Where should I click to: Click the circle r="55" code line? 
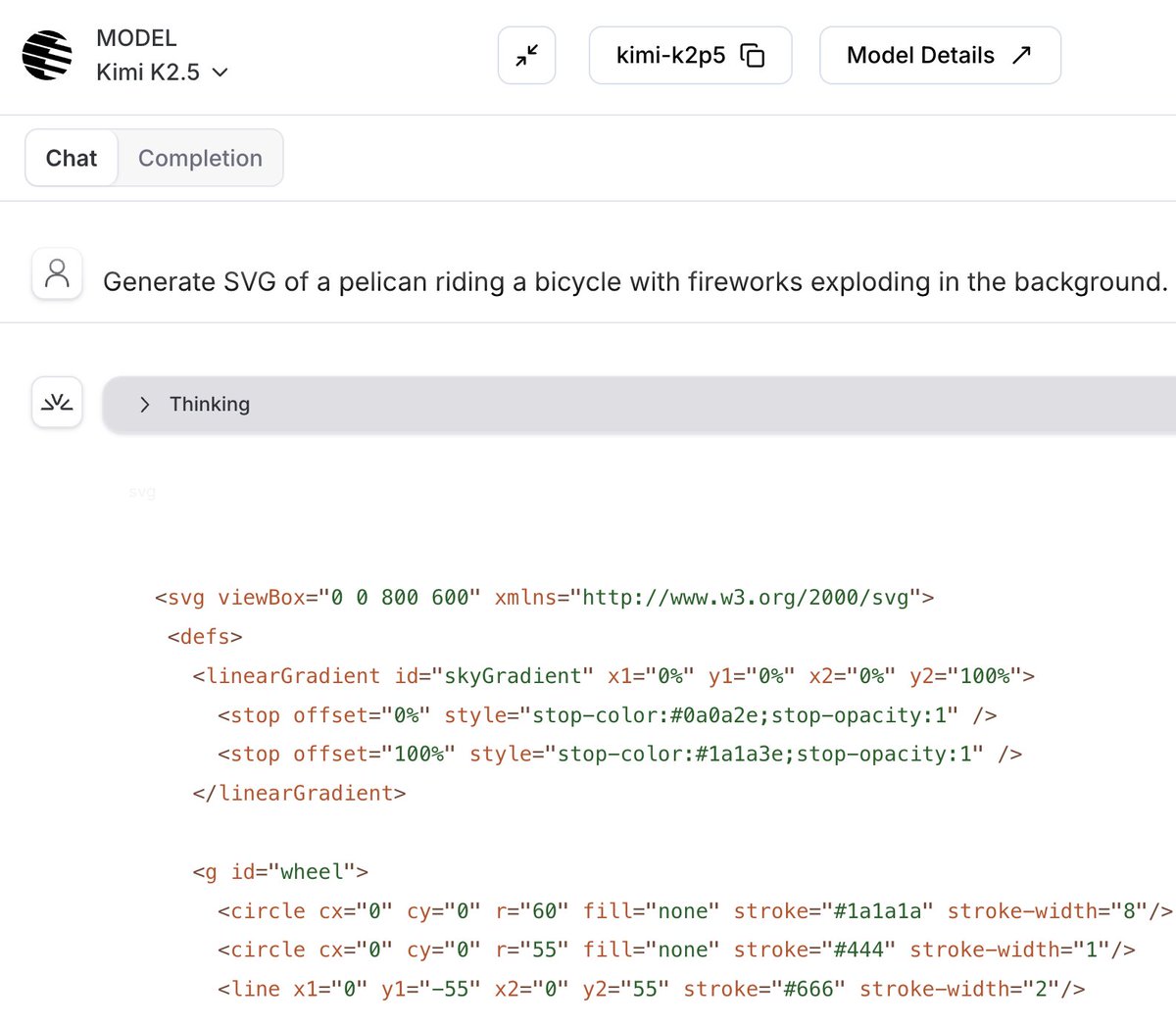[x=676, y=951]
